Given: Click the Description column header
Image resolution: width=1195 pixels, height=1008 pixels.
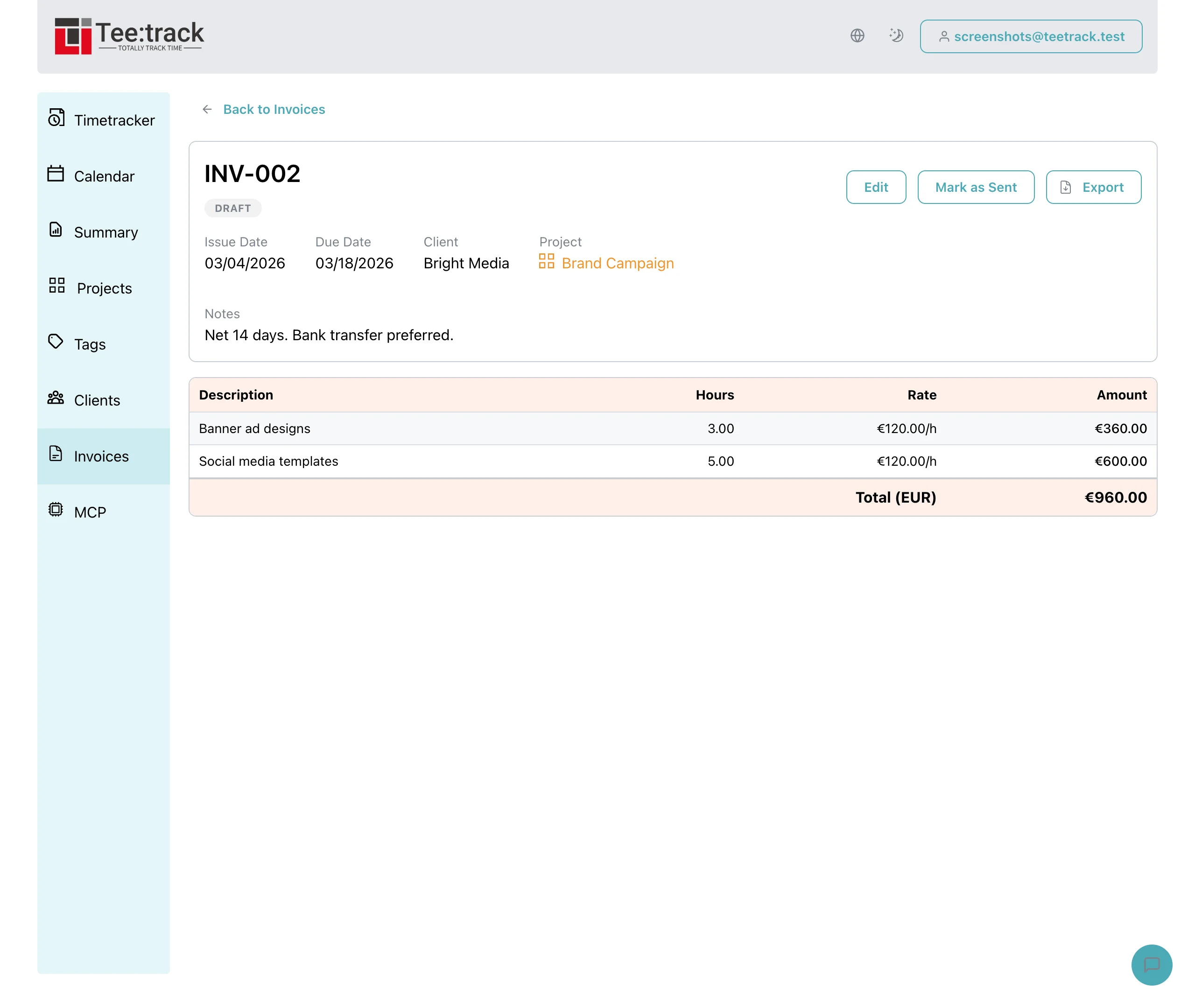Looking at the screenshot, I should (236, 395).
